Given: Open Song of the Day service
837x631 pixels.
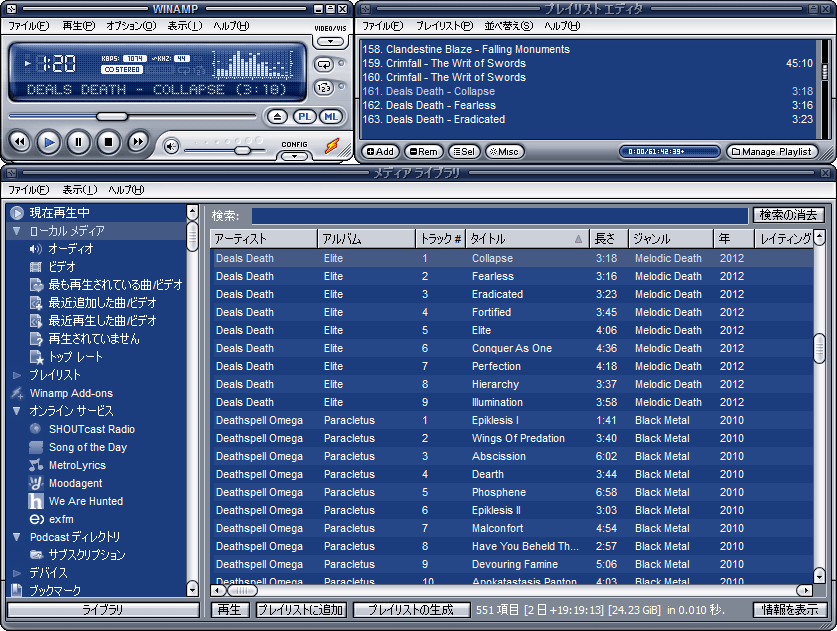Looking at the screenshot, I should click(88, 447).
